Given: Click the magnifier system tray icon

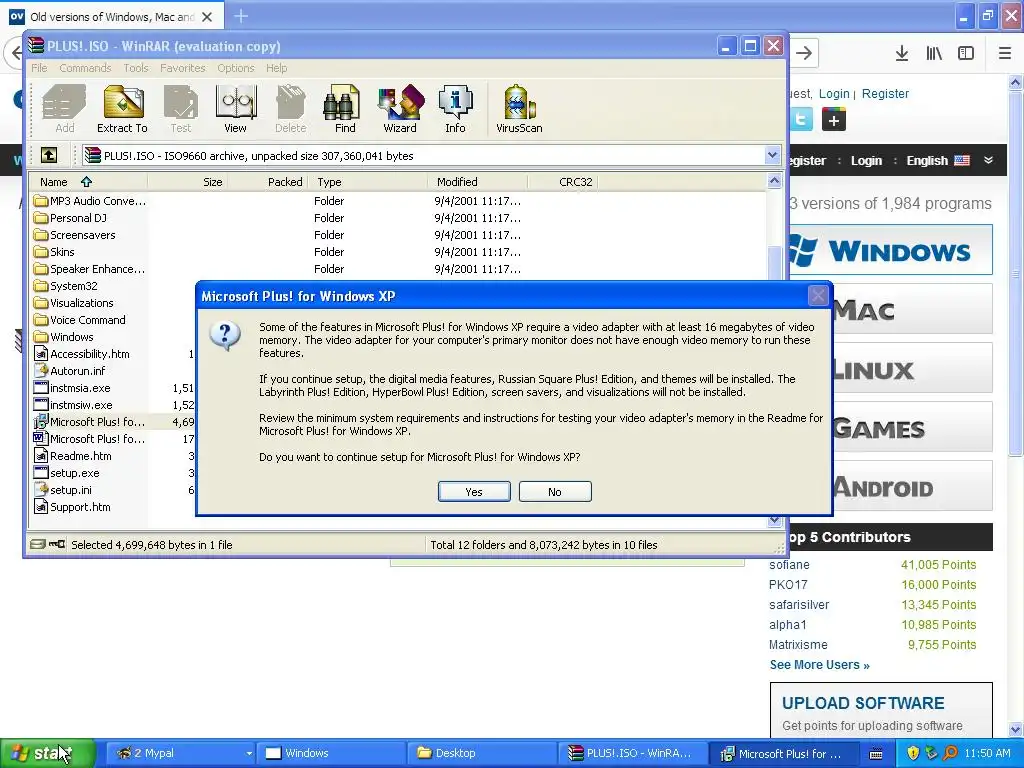Looking at the screenshot, I should 950,753.
